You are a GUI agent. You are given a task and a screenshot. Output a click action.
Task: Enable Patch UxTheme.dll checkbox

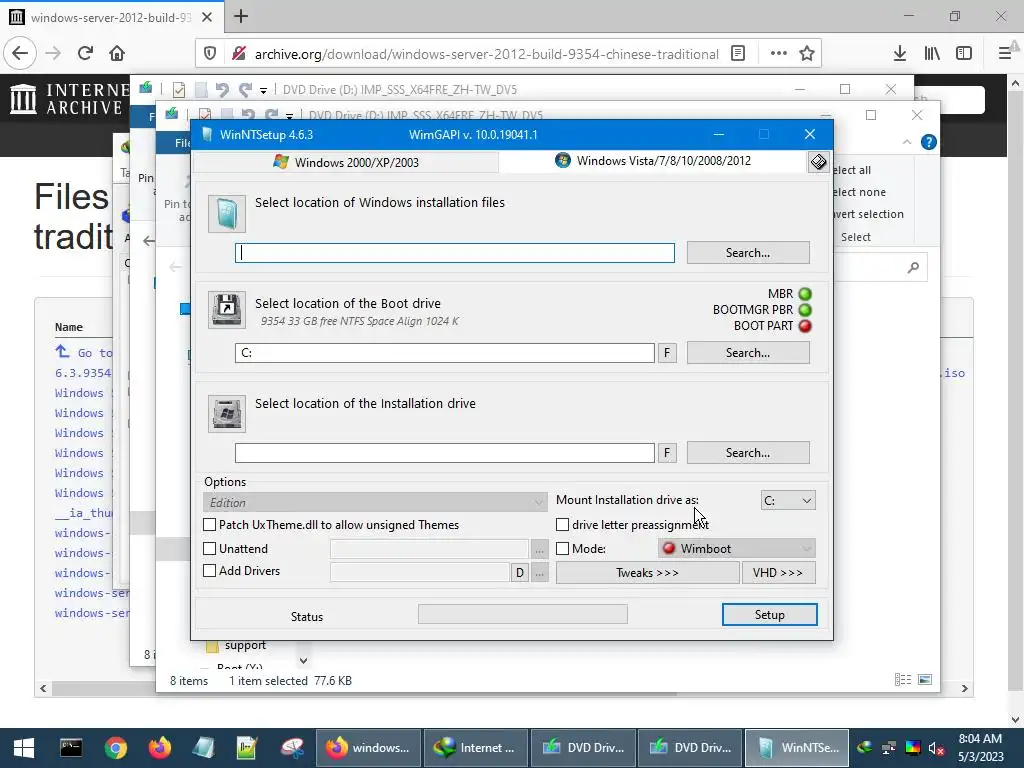pos(210,524)
